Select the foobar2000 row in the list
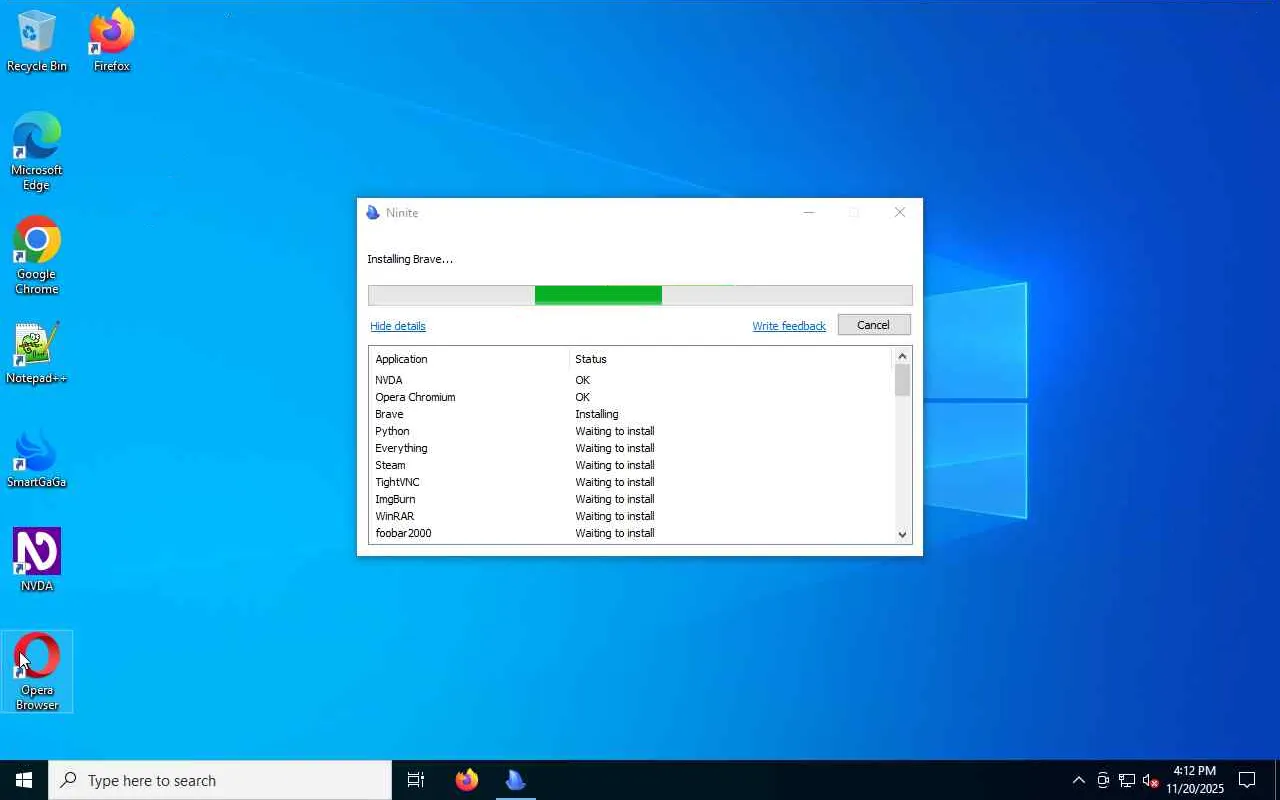The width and height of the screenshot is (1280, 800). [x=632, y=533]
